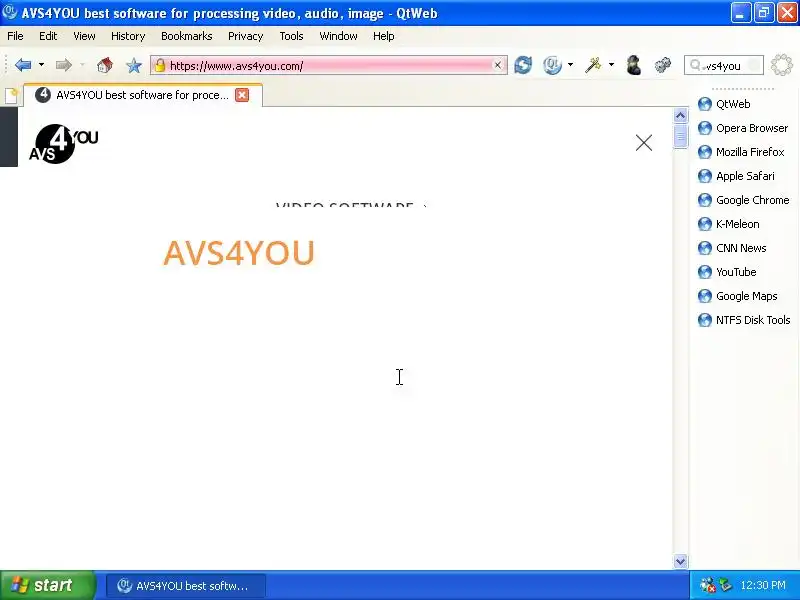Click the Forward navigation arrow
This screenshot has height=600, width=800.
[x=64, y=65]
